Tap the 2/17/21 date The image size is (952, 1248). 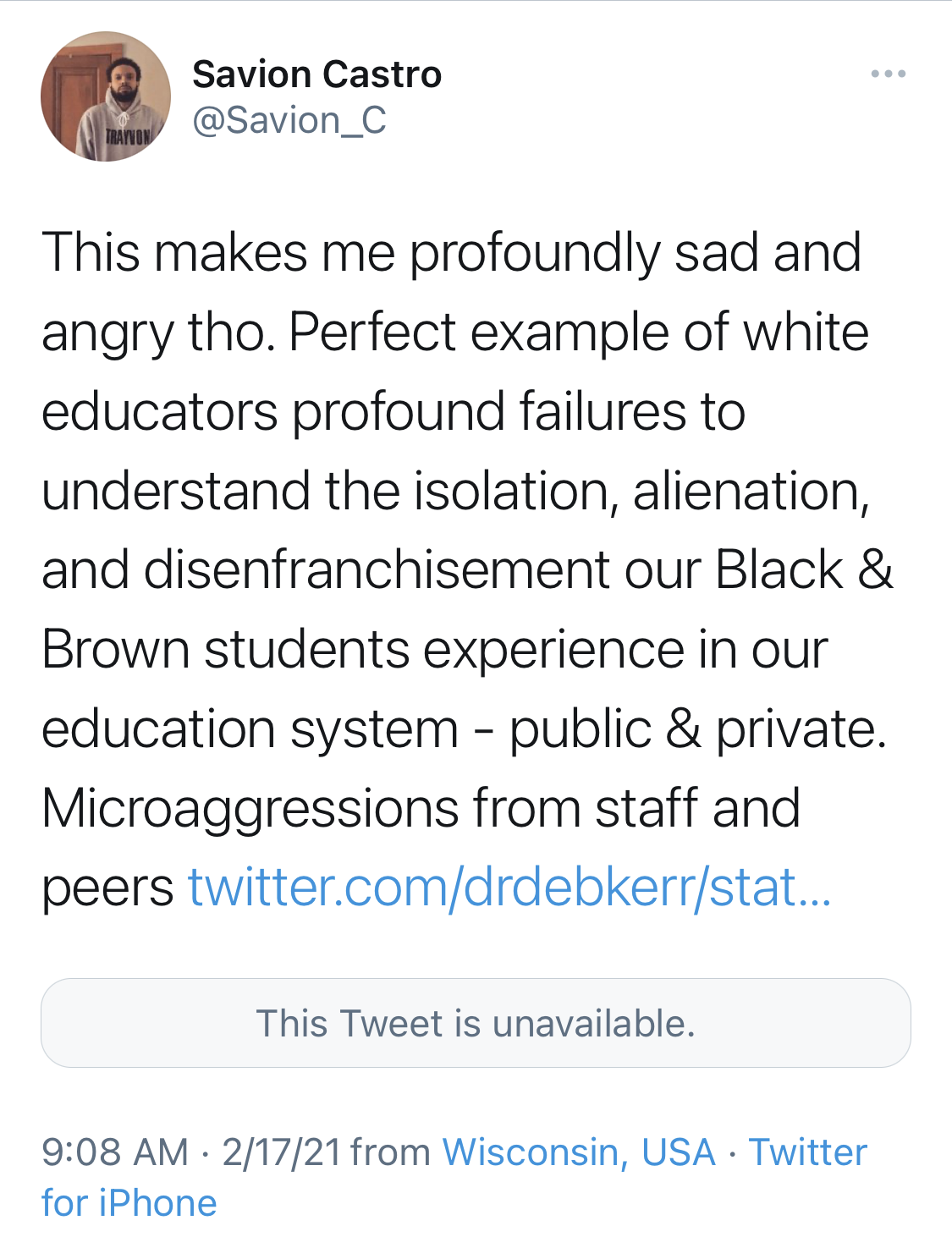point(281,1152)
